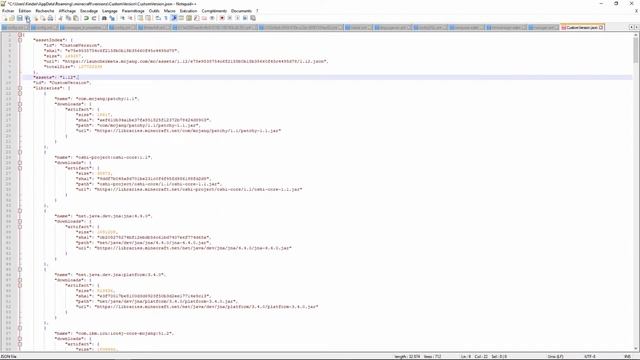640x360 pixels.
Task: Click the Zoom In toolbar icon
Action: tap(122, 18)
